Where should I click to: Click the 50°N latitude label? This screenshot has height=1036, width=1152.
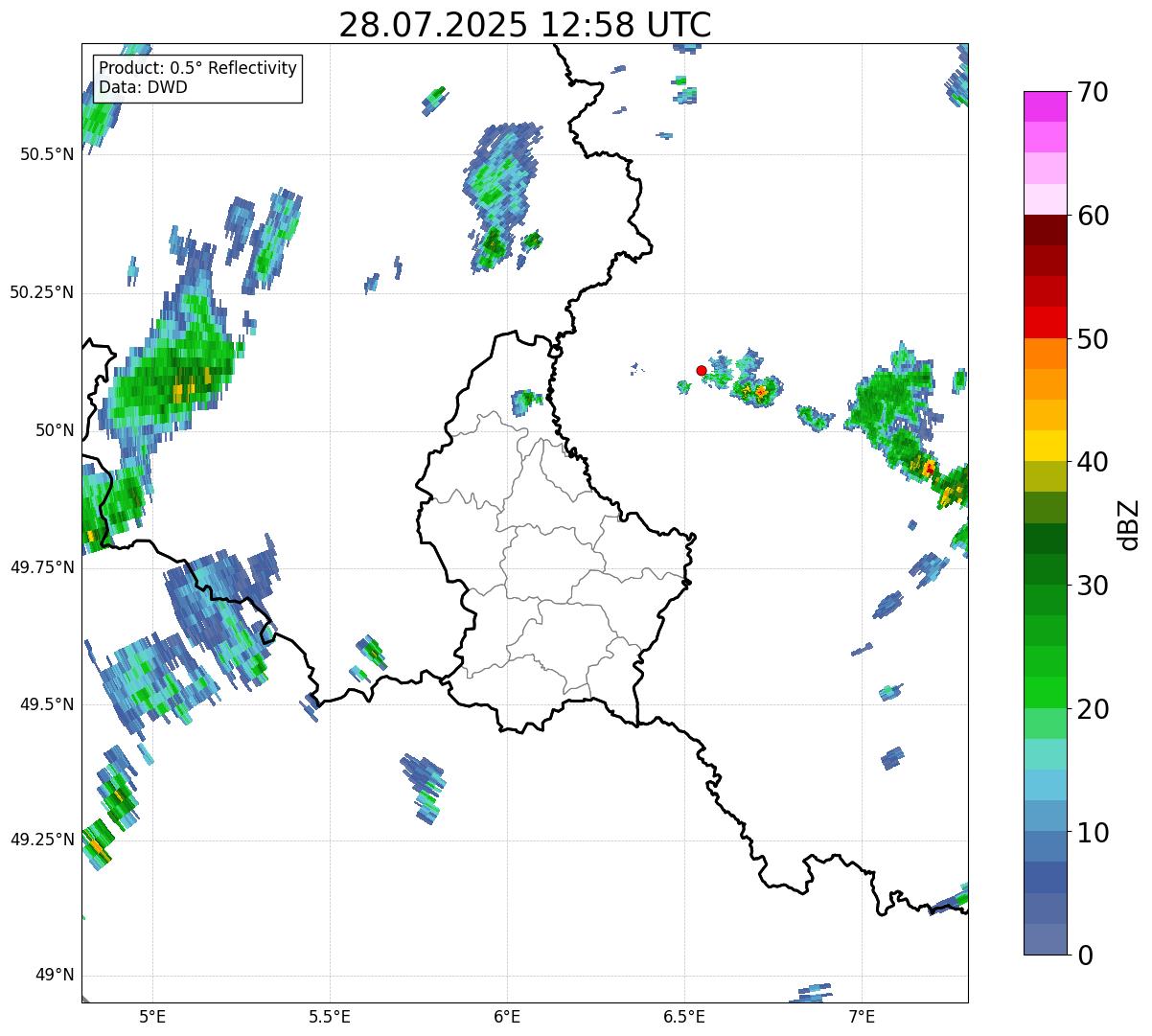tap(54, 430)
